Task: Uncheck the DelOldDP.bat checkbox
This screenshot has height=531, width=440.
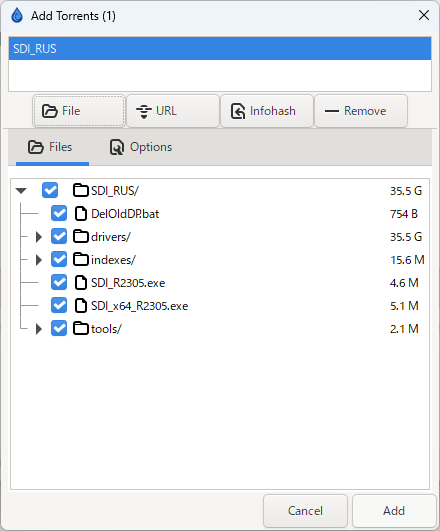Action: point(59,213)
